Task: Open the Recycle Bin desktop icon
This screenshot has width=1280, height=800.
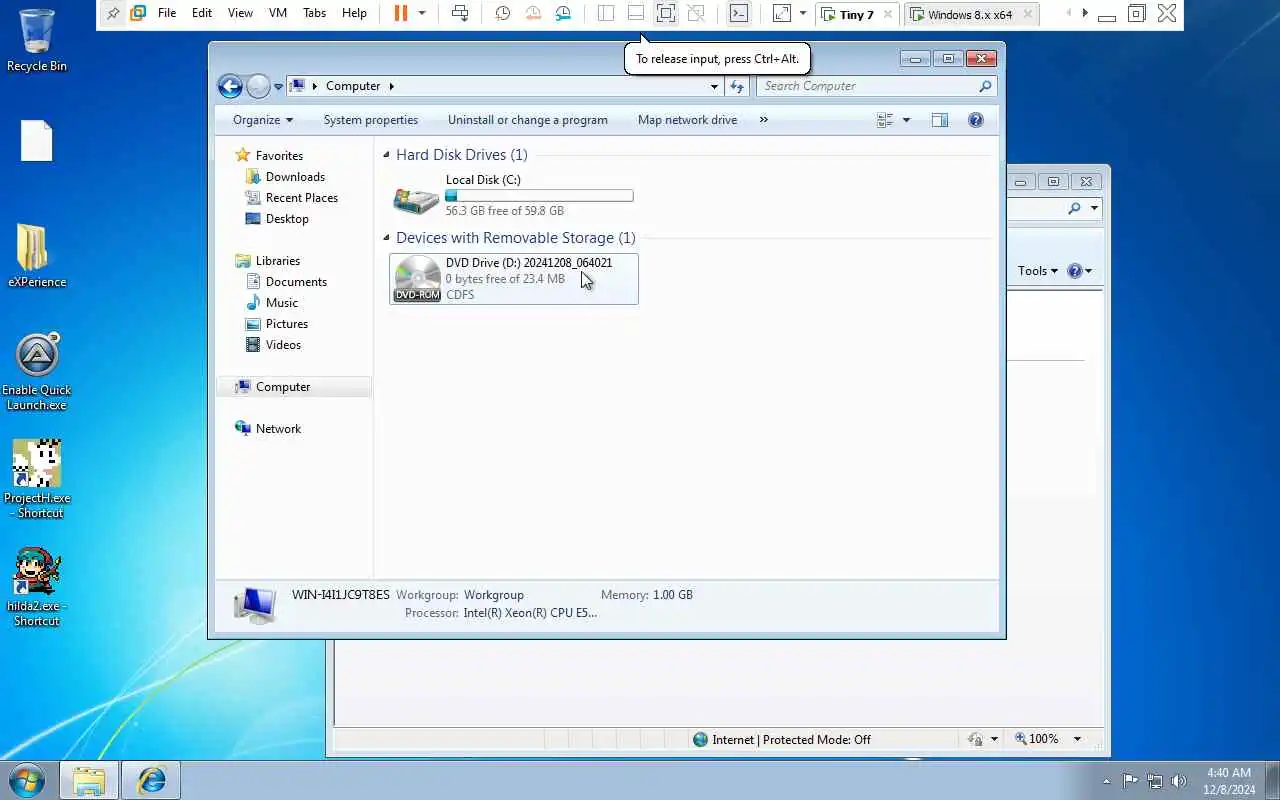Action: [37, 42]
